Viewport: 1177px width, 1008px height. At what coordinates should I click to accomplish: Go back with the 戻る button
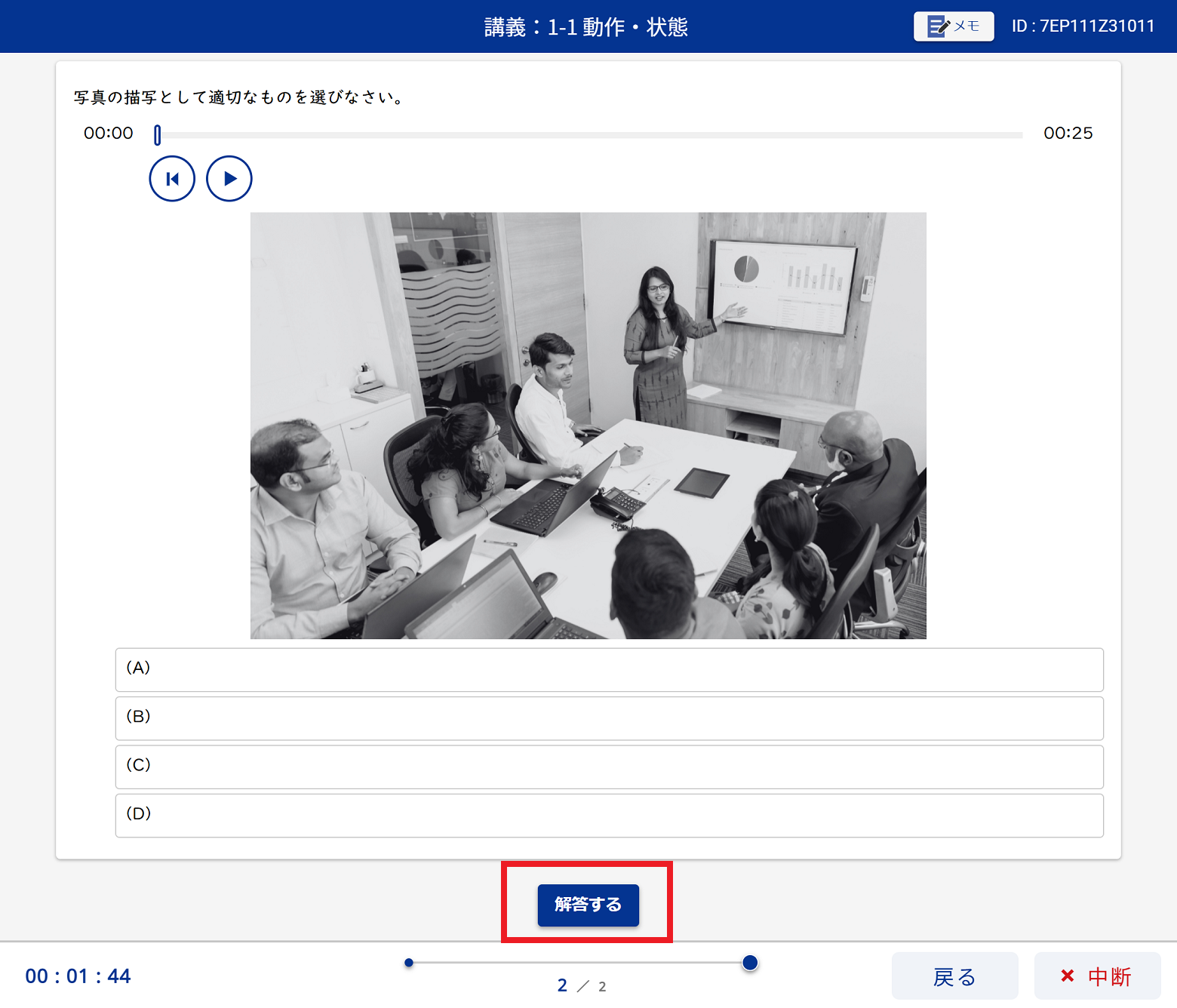[x=954, y=976]
